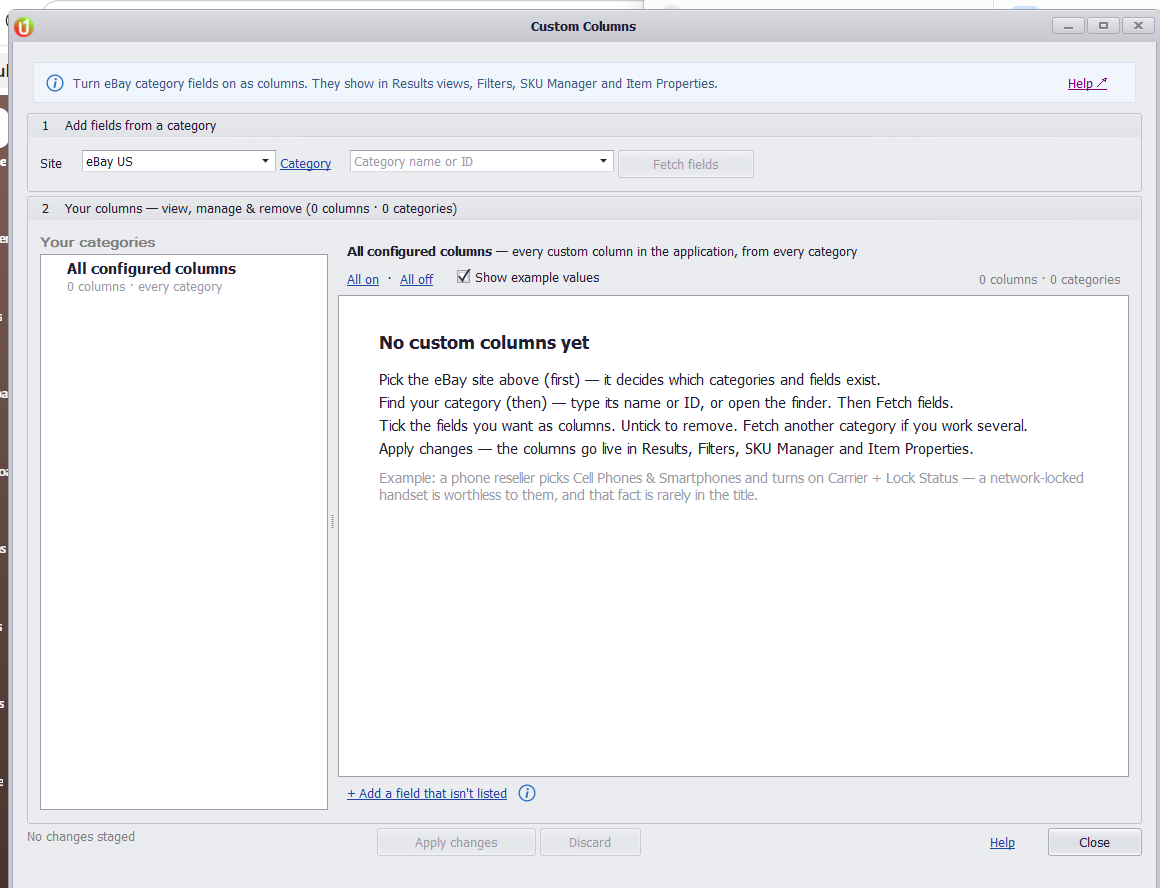
Task: Maximize the Custom Columns window
Action: 1103,26
